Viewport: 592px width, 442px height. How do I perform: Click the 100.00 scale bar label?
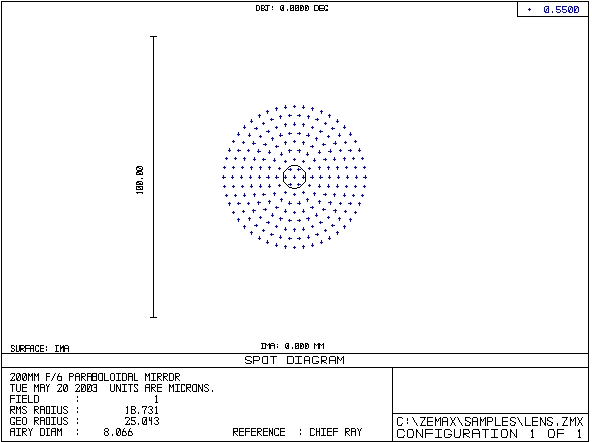click(x=140, y=180)
